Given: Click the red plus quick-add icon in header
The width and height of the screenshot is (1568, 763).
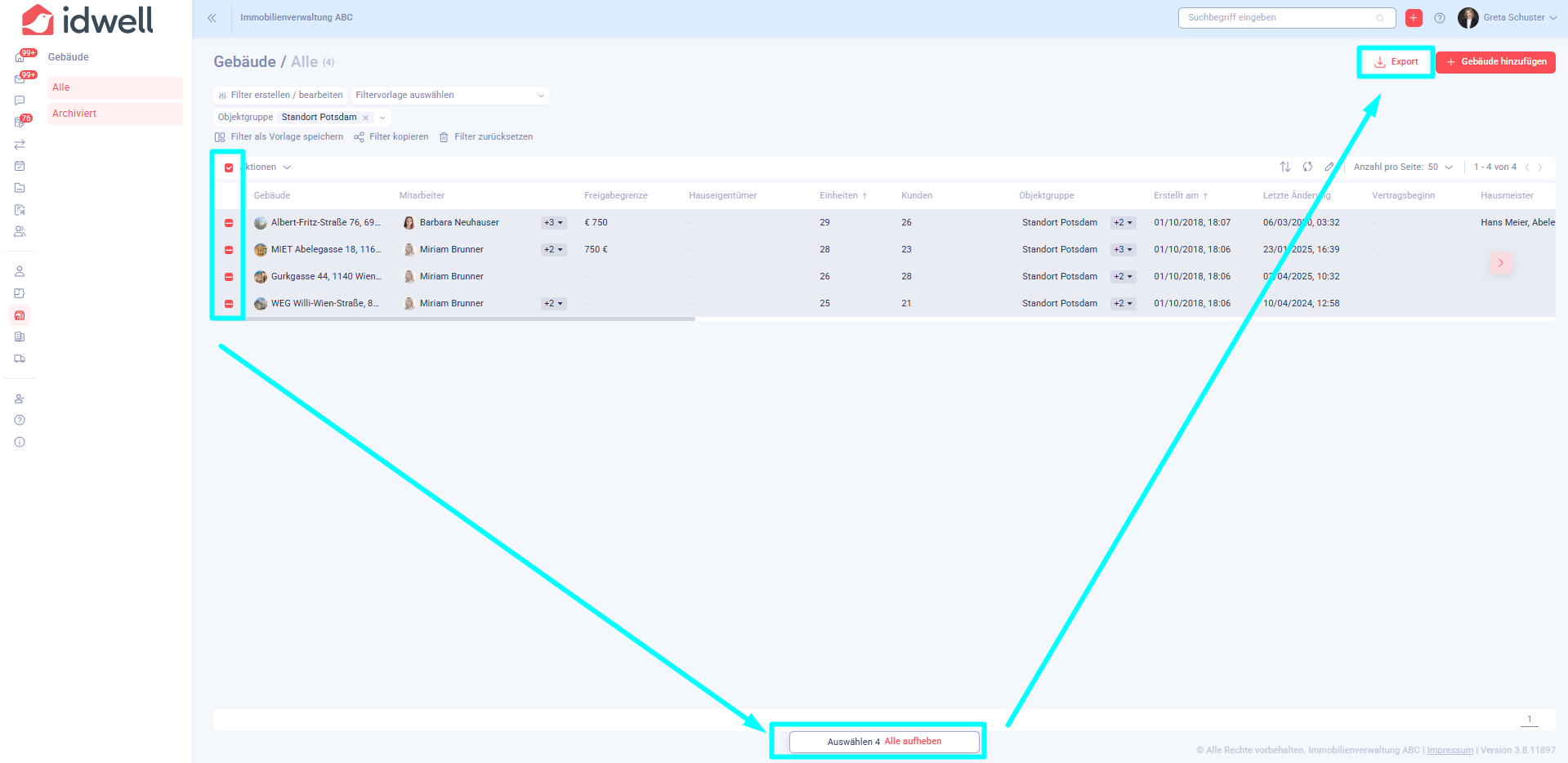Looking at the screenshot, I should tap(1414, 18).
